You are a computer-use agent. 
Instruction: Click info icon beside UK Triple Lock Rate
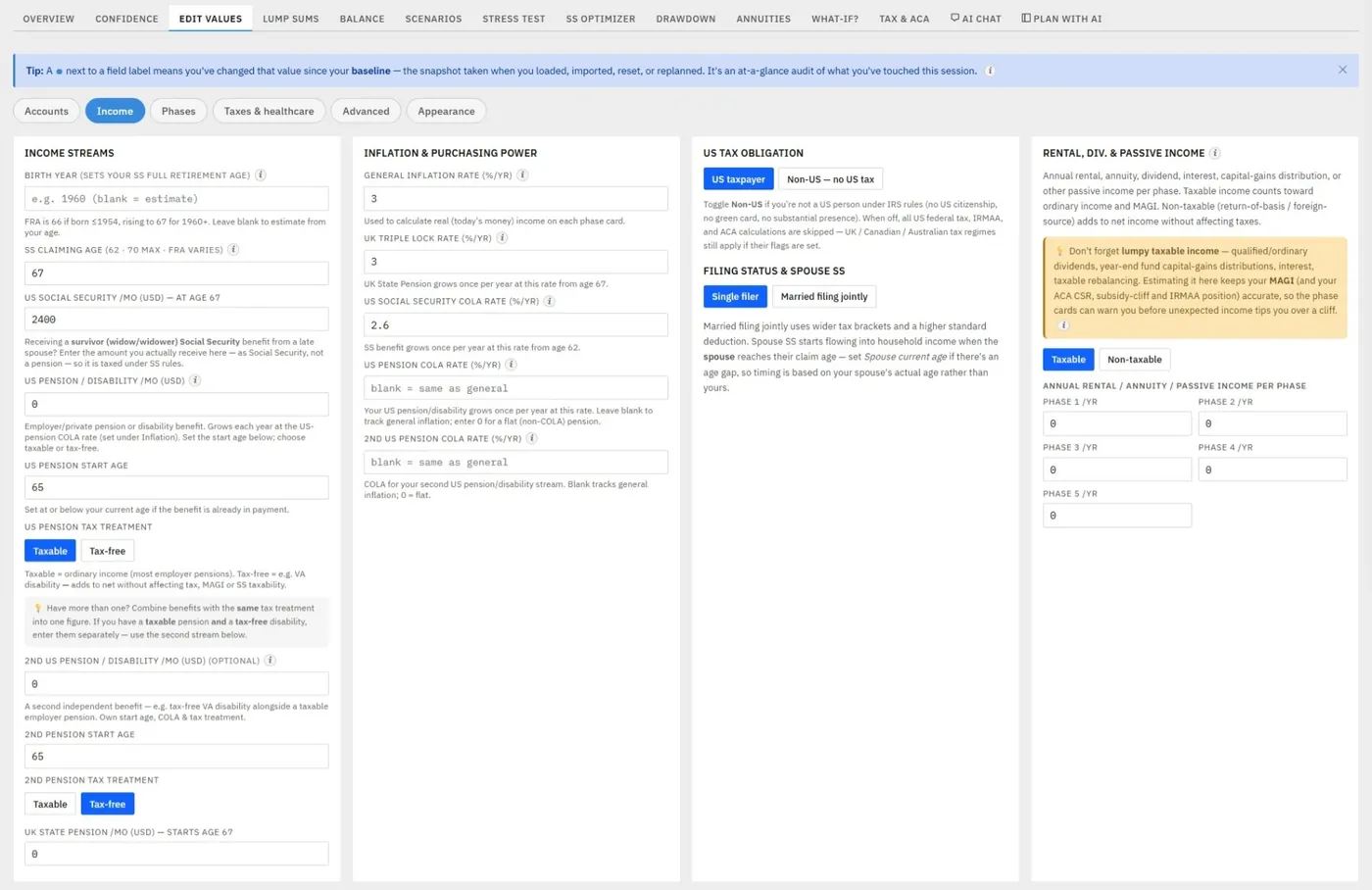(x=502, y=238)
